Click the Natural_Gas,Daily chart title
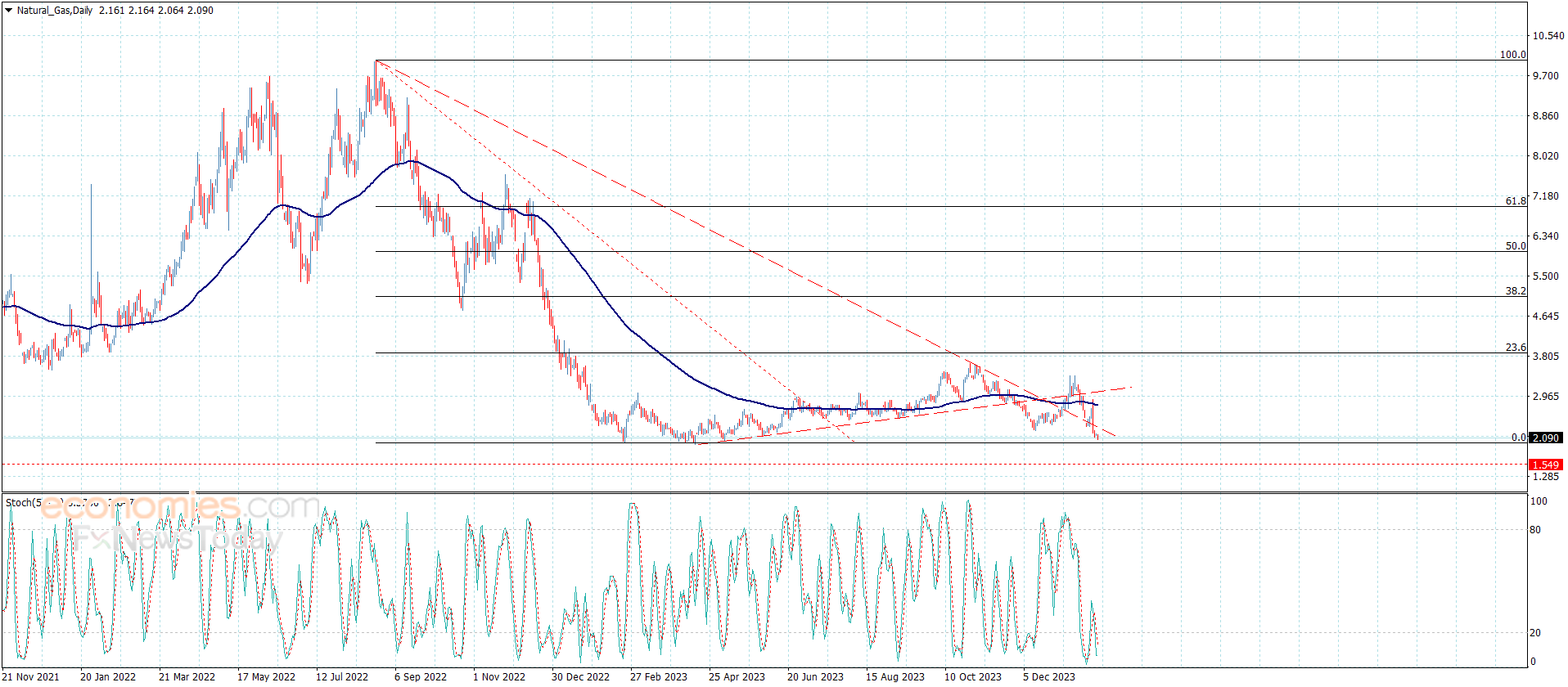The height and width of the screenshot is (687, 1568). pos(55,11)
